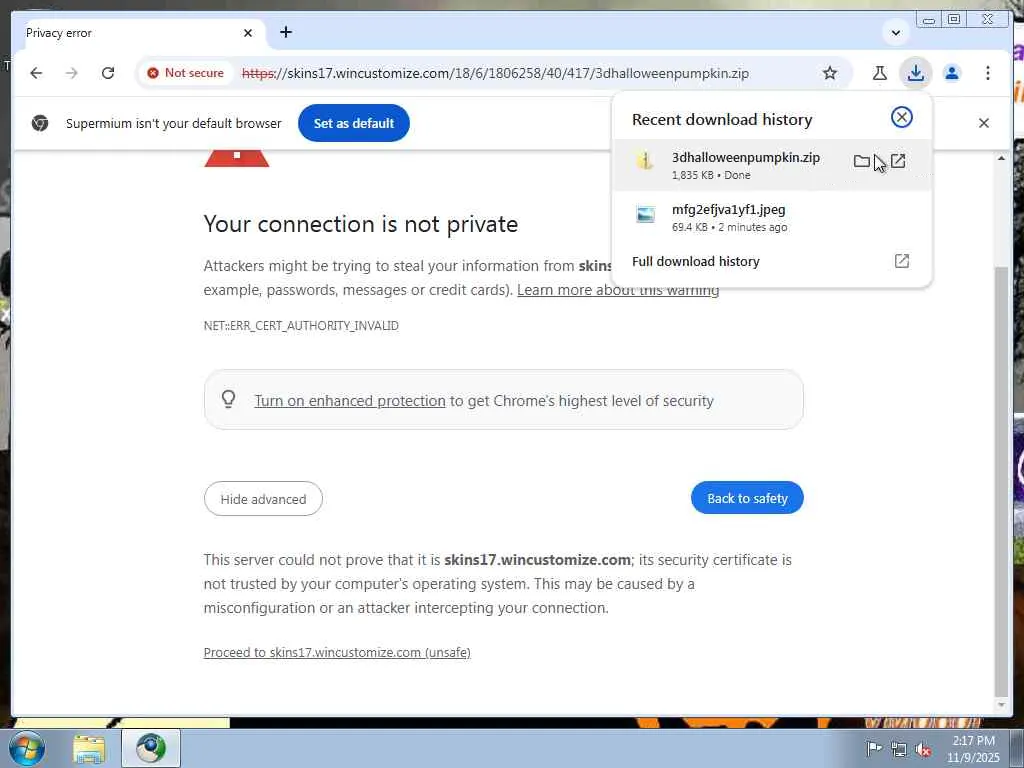Proceed to skins17.wincustomize.com (unsafe) link
This screenshot has height=768, width=1024.
coord(337,652)
